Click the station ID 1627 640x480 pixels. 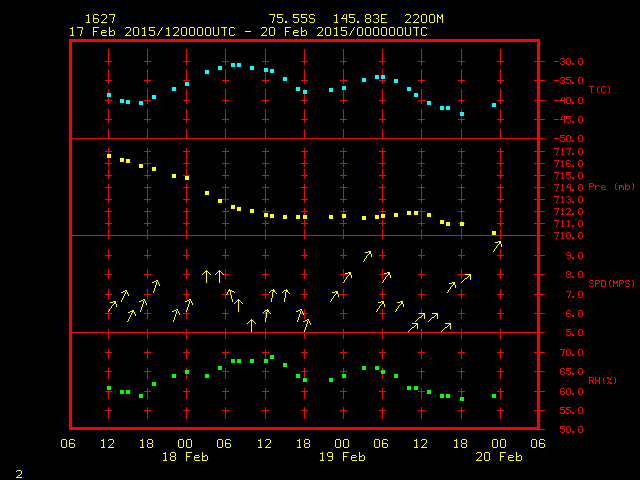click(100, 19)
